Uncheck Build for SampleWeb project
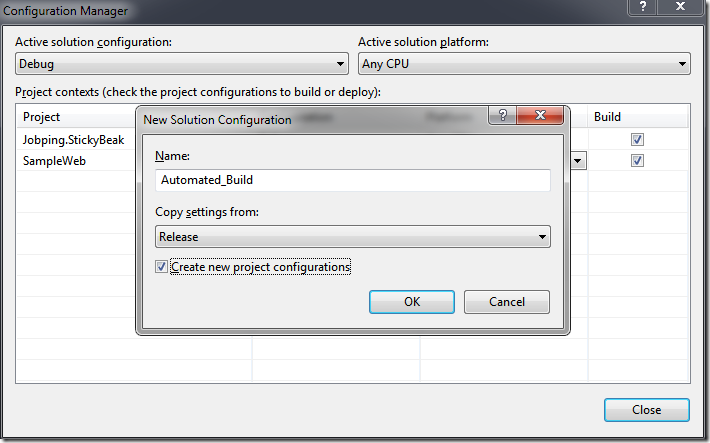Screen dimensions: 710x443 637,160
